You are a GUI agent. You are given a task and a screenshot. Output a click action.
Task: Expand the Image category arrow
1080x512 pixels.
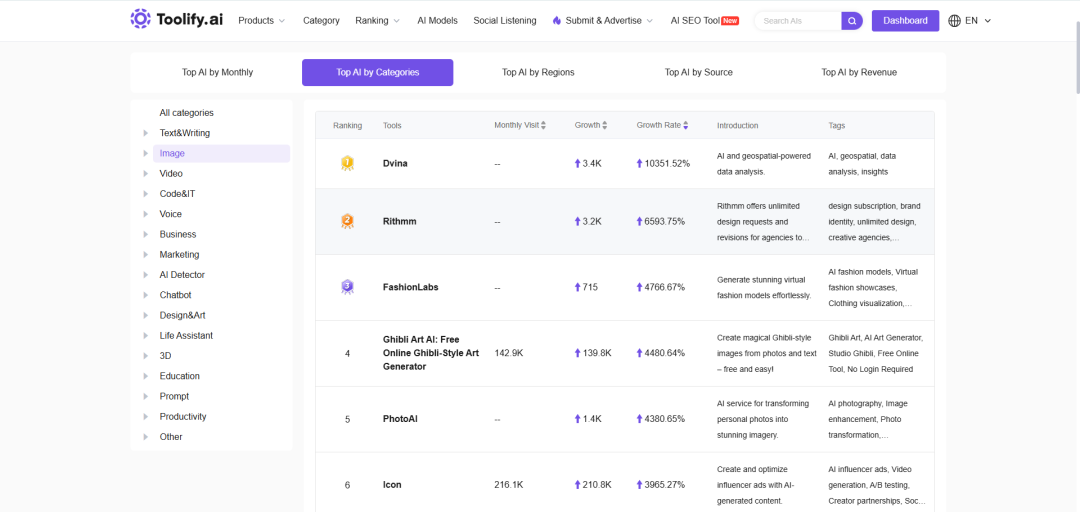145,153
